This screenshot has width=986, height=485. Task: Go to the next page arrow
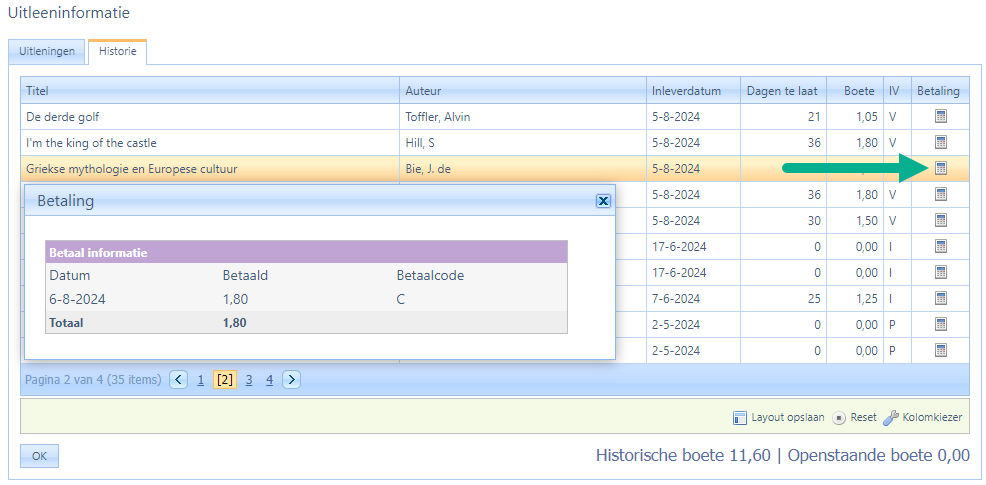(x=292, y=380)
